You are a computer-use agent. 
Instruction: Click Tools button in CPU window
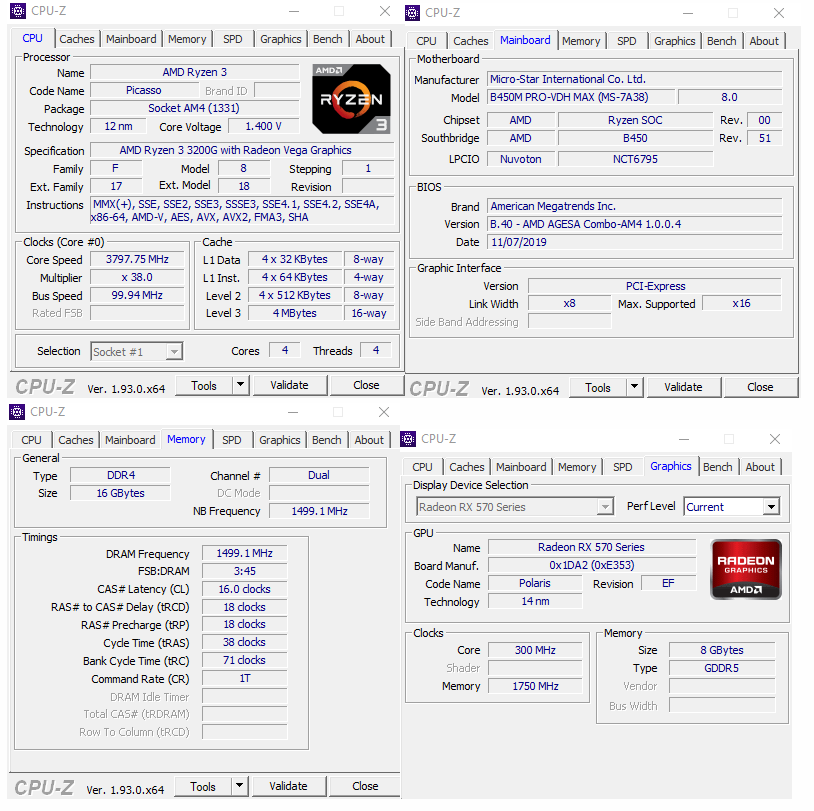(x=204, y=385)
